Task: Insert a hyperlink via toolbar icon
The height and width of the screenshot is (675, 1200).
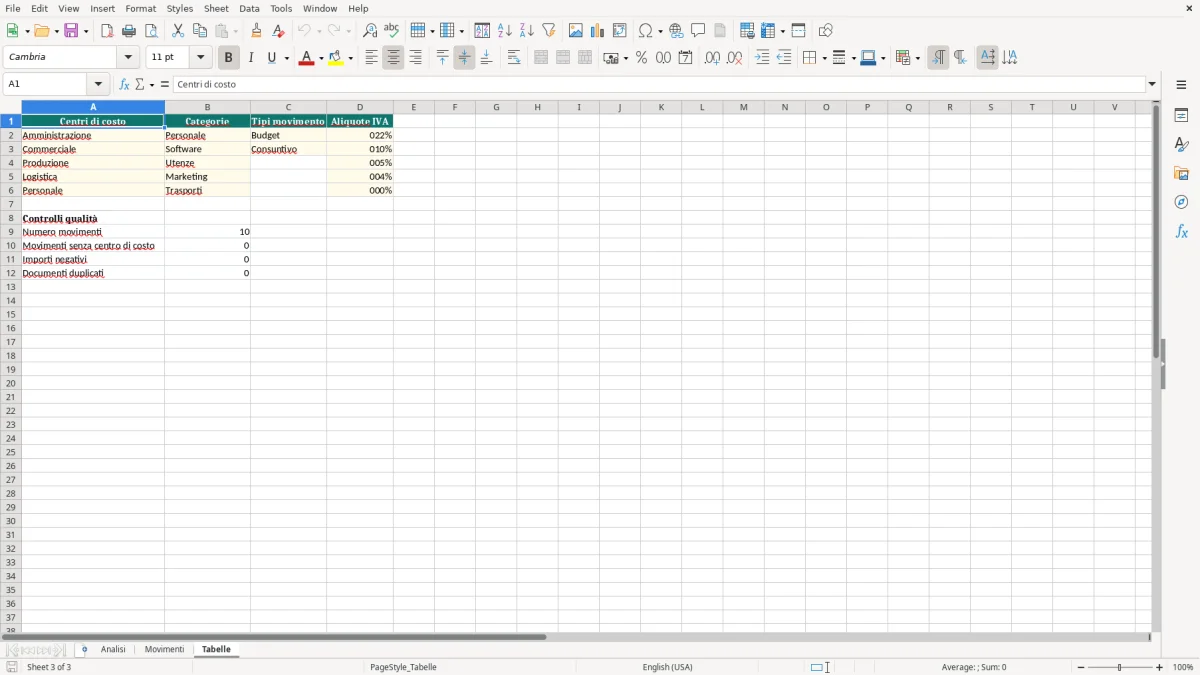Action: point(676,31)
